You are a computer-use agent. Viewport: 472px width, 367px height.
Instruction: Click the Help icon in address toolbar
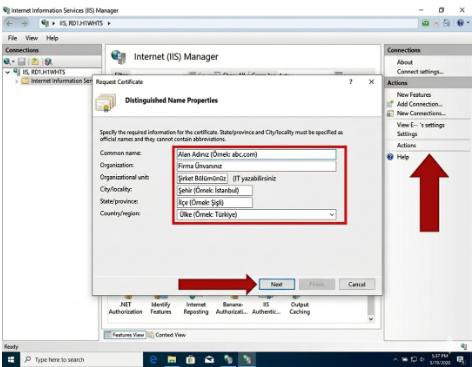click(x=460, y=23)
